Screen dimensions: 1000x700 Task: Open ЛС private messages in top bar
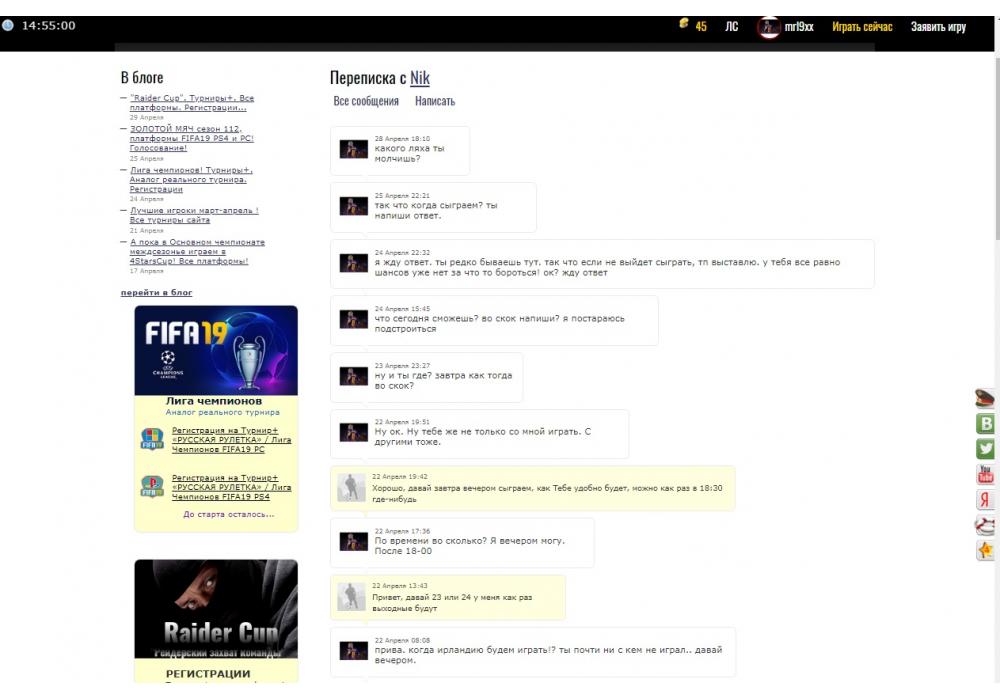coord(732,27)
